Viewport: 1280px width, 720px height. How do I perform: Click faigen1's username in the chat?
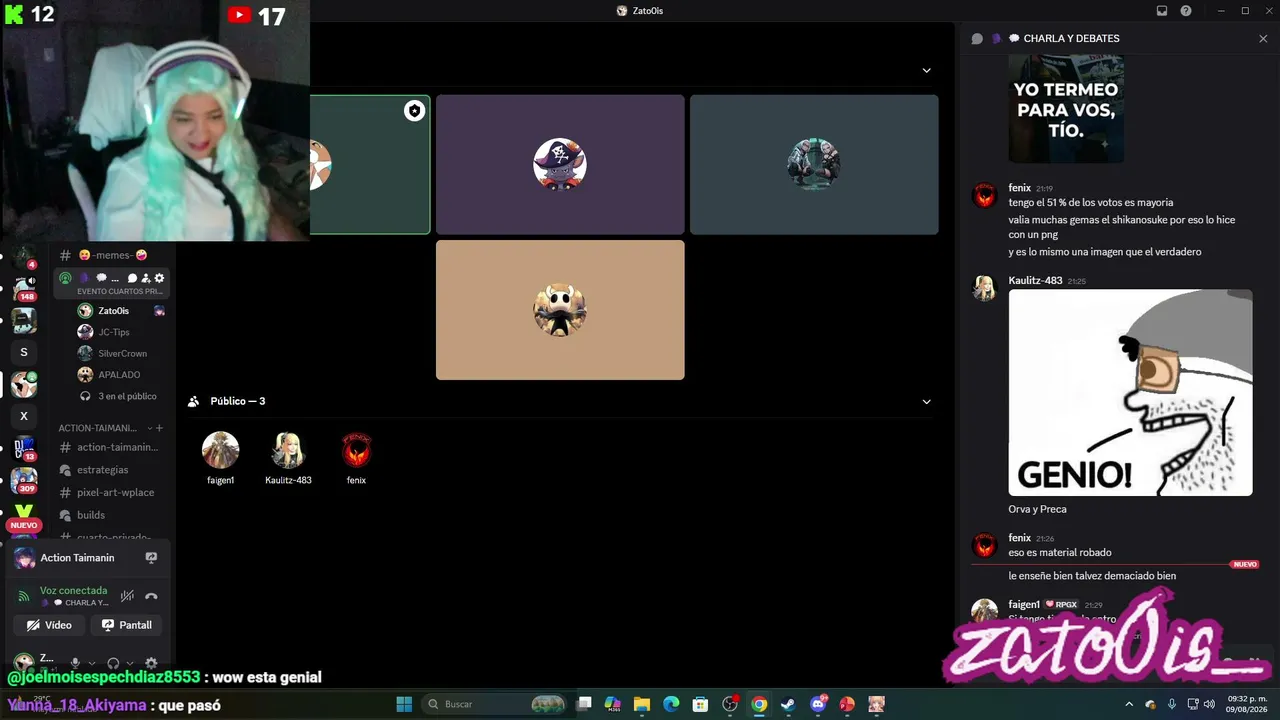tap(1024, 605)
